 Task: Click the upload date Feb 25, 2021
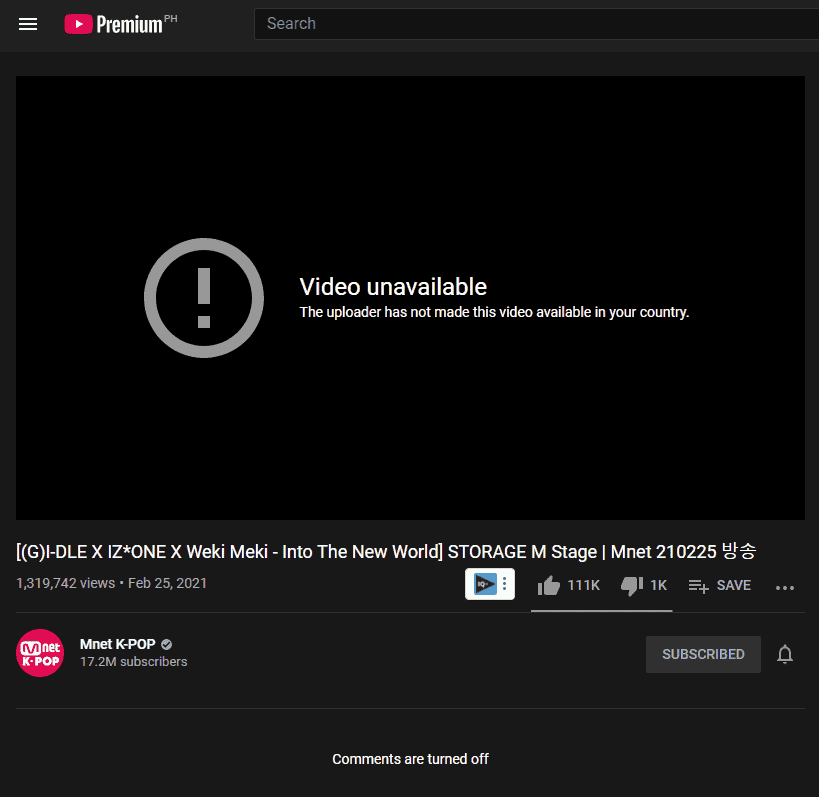pos(167,583)
